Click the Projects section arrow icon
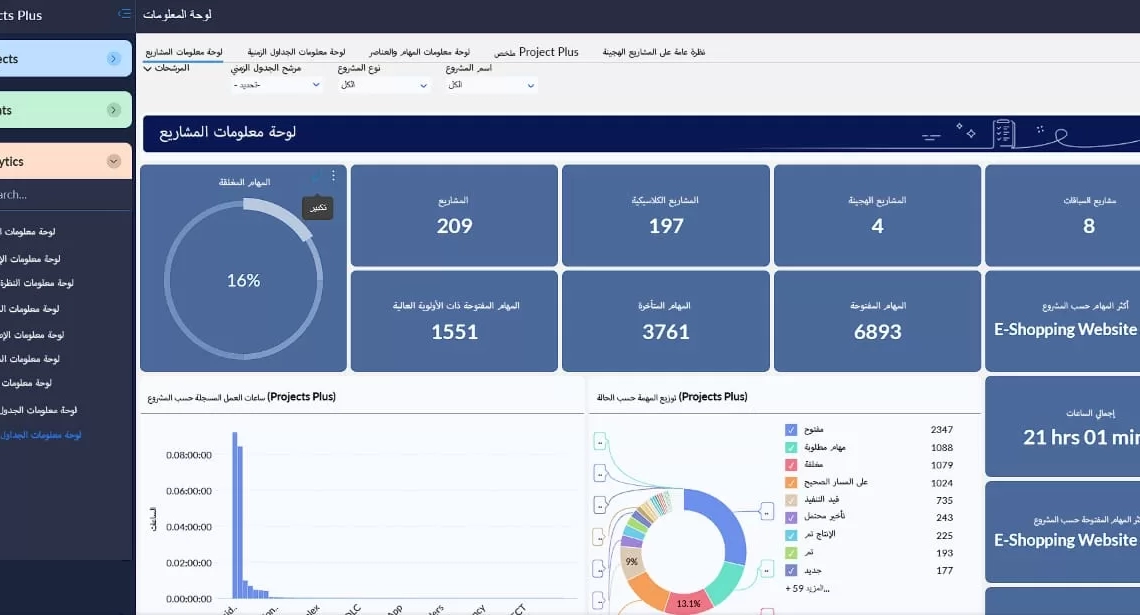 114,59
